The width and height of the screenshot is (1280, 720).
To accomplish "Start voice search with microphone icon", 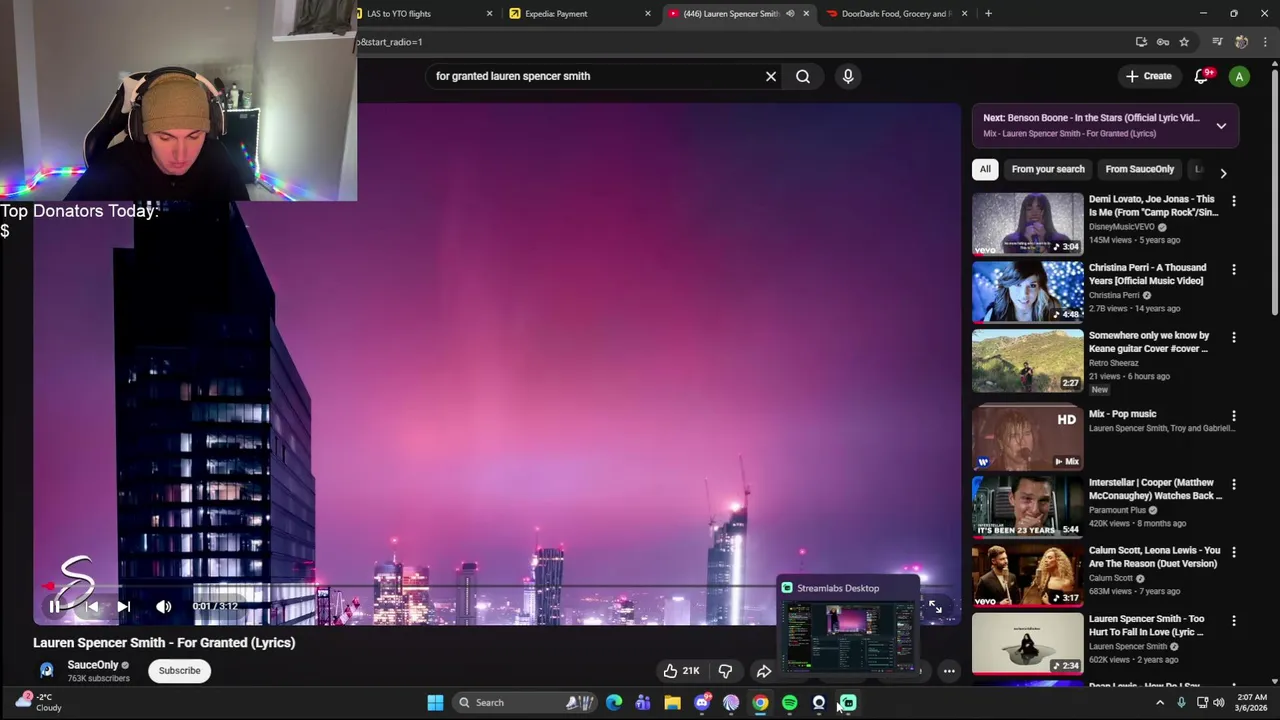I will (x=848, y=76).
